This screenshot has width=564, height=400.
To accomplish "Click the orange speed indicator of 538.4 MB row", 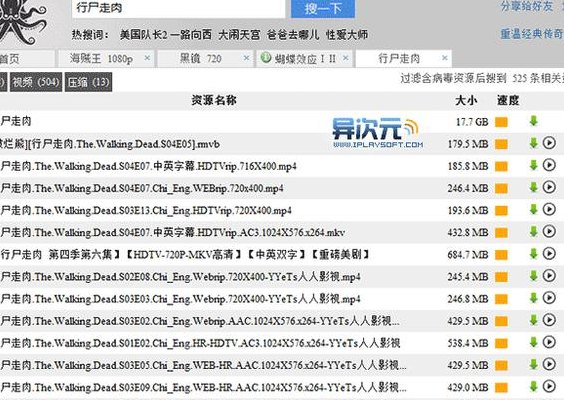I will click(501, 344).
